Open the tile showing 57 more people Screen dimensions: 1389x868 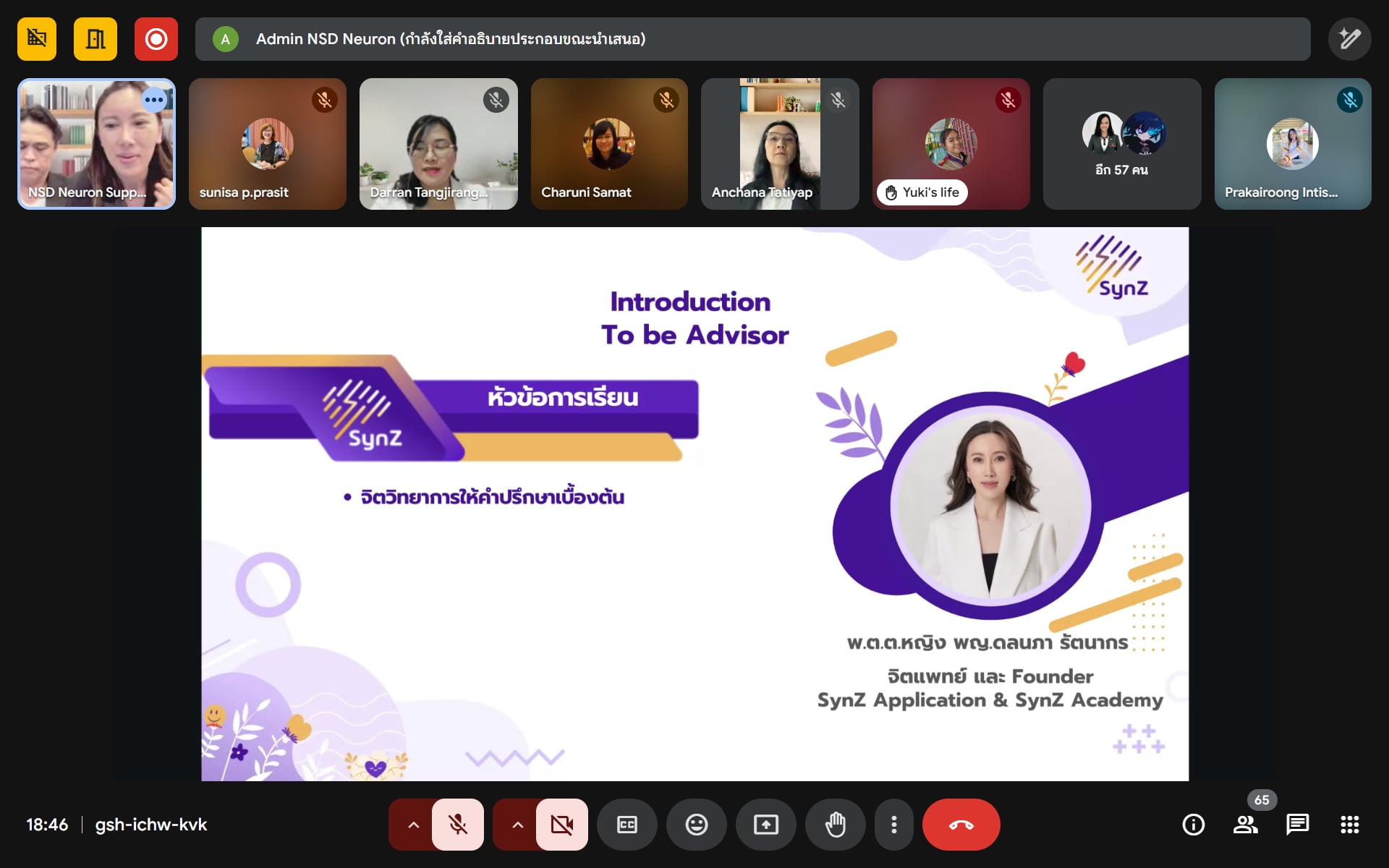[1122, 144]
